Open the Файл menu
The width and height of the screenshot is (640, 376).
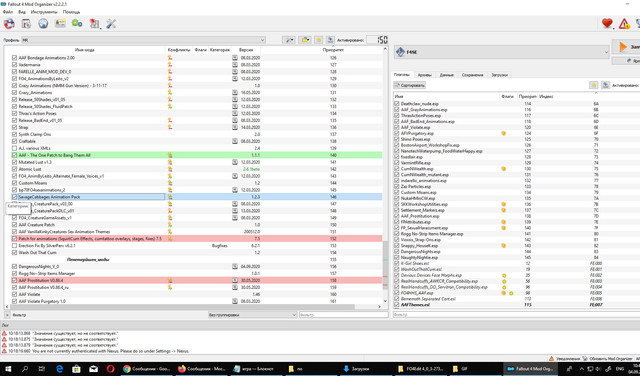tap(7, 12)
